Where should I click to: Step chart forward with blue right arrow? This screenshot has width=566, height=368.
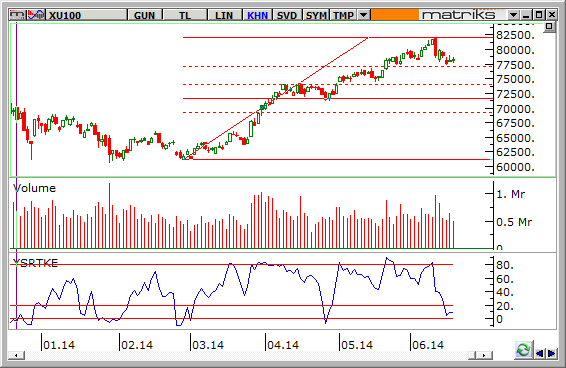pyautogui.click(x=551, y=353)
